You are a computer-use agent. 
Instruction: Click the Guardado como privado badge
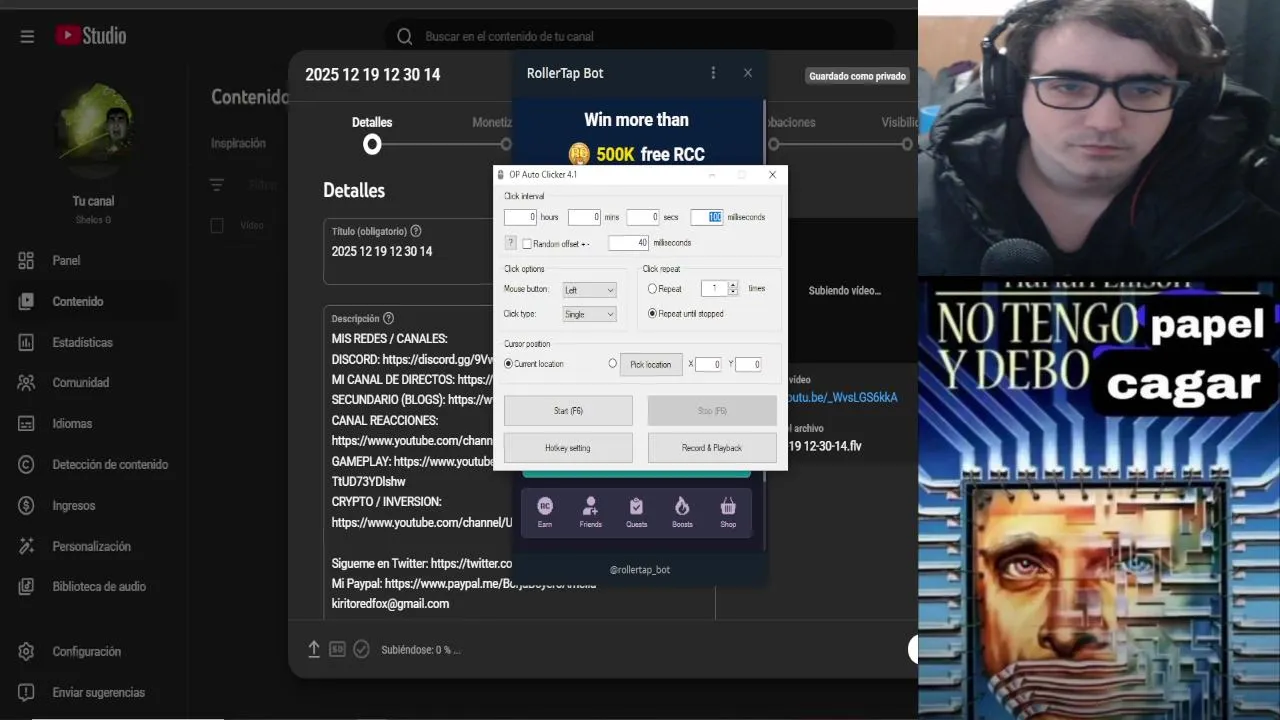(x=857, y=76)
